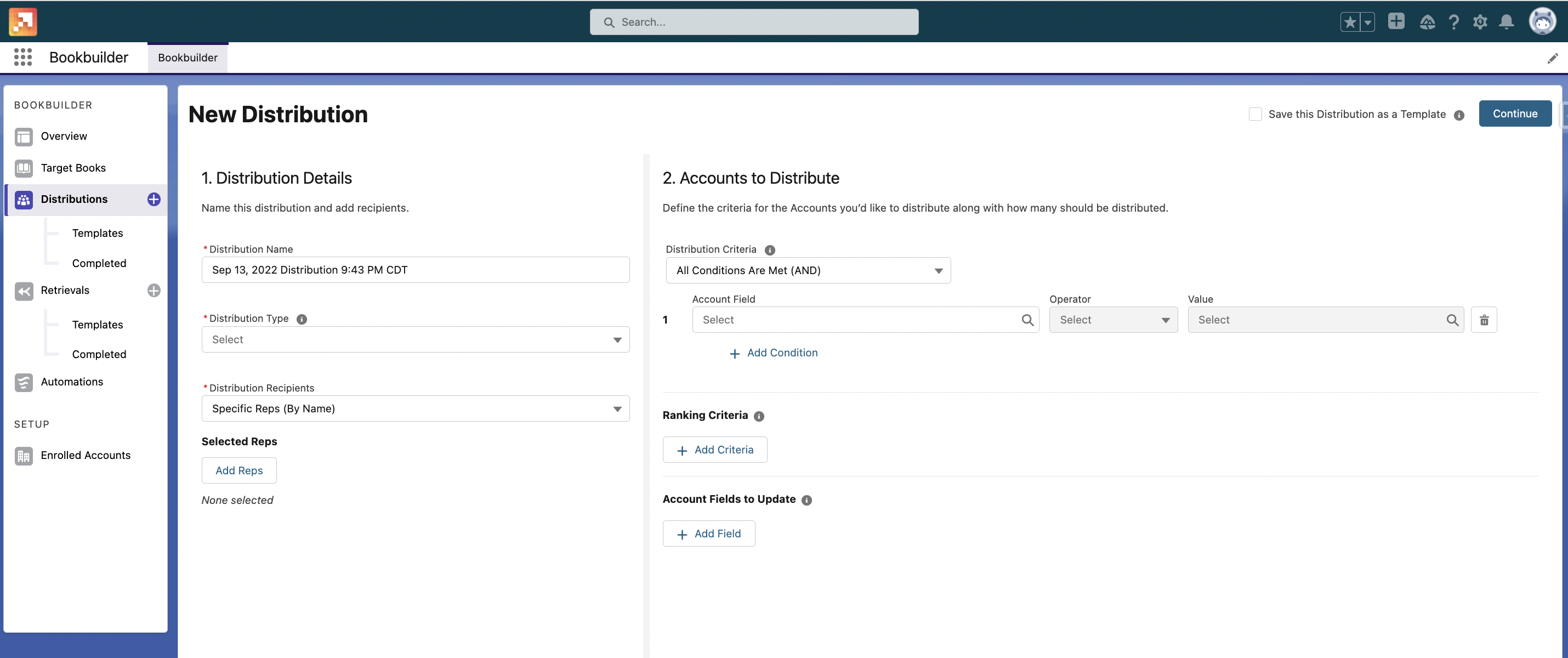
Task: Open the notifications bell
Action: tap(1506, 22)
